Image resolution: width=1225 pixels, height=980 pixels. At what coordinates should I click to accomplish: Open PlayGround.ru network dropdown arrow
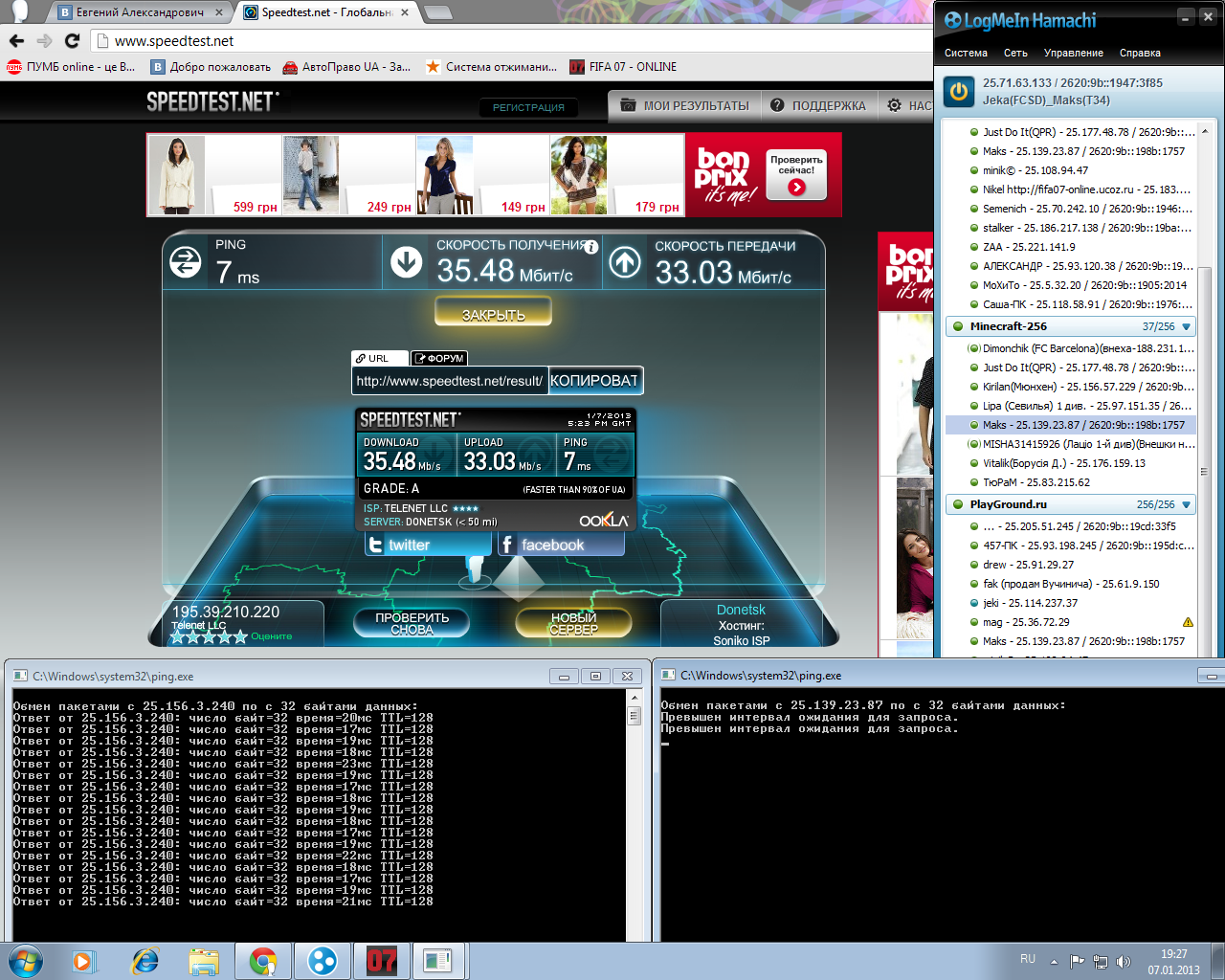pos(1187,504)
